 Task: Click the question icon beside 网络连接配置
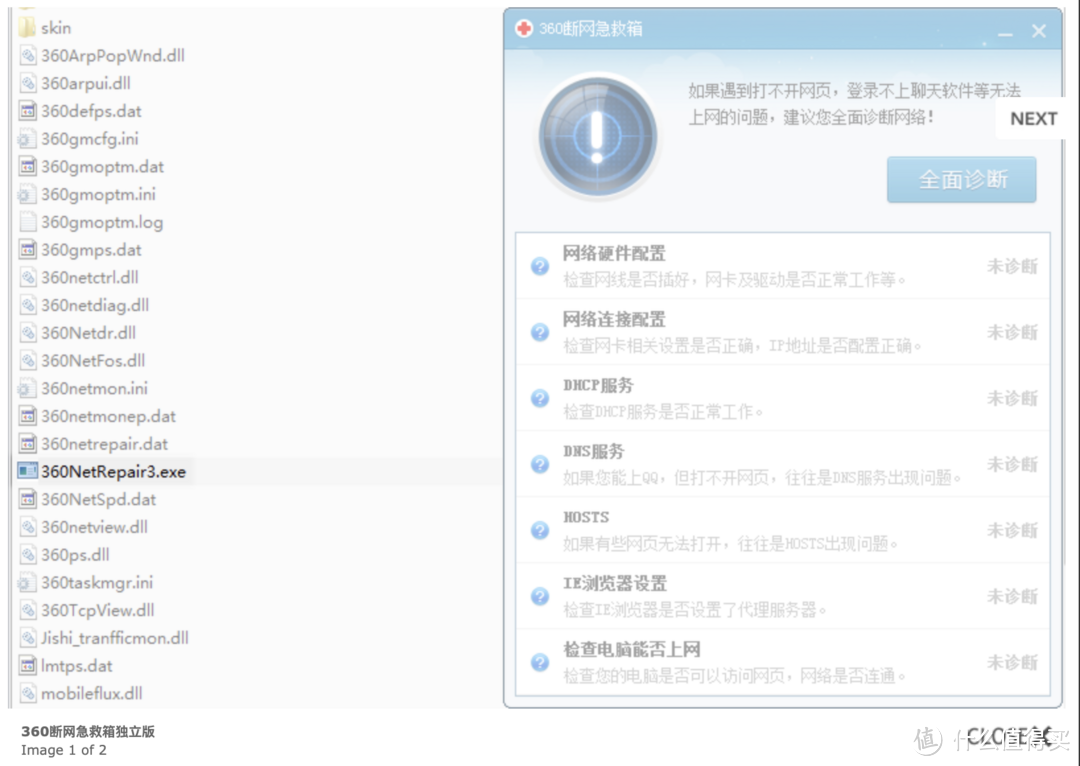(x=540, y=332)
